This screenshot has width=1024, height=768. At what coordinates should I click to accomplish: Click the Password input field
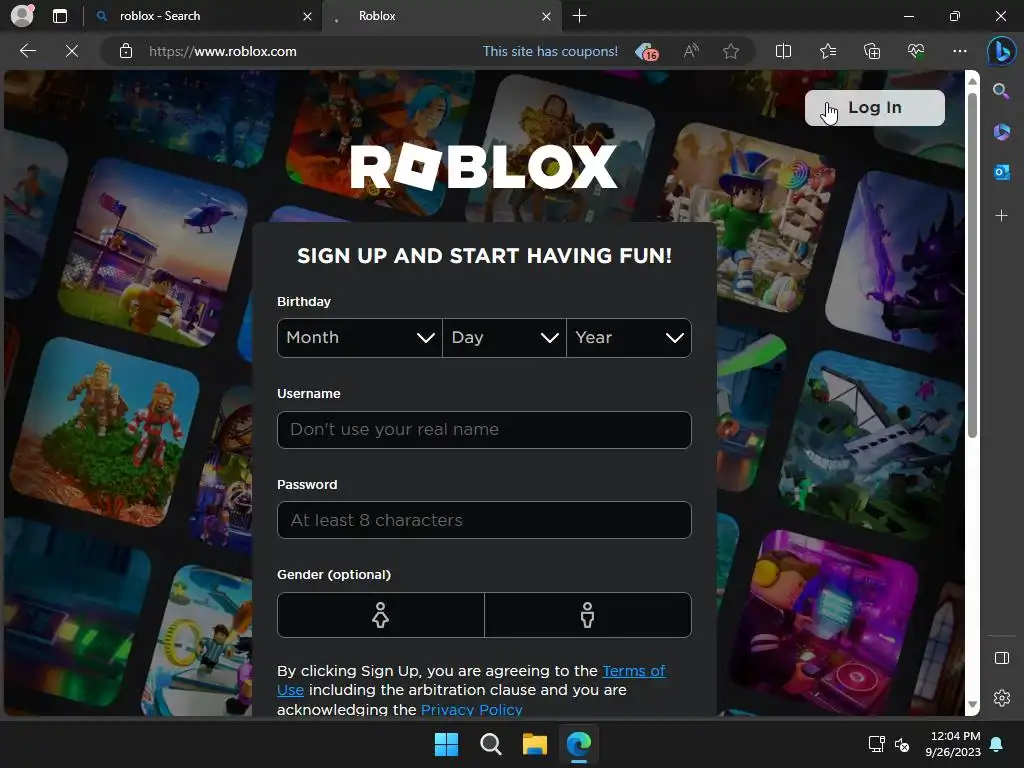click(484, 520)
